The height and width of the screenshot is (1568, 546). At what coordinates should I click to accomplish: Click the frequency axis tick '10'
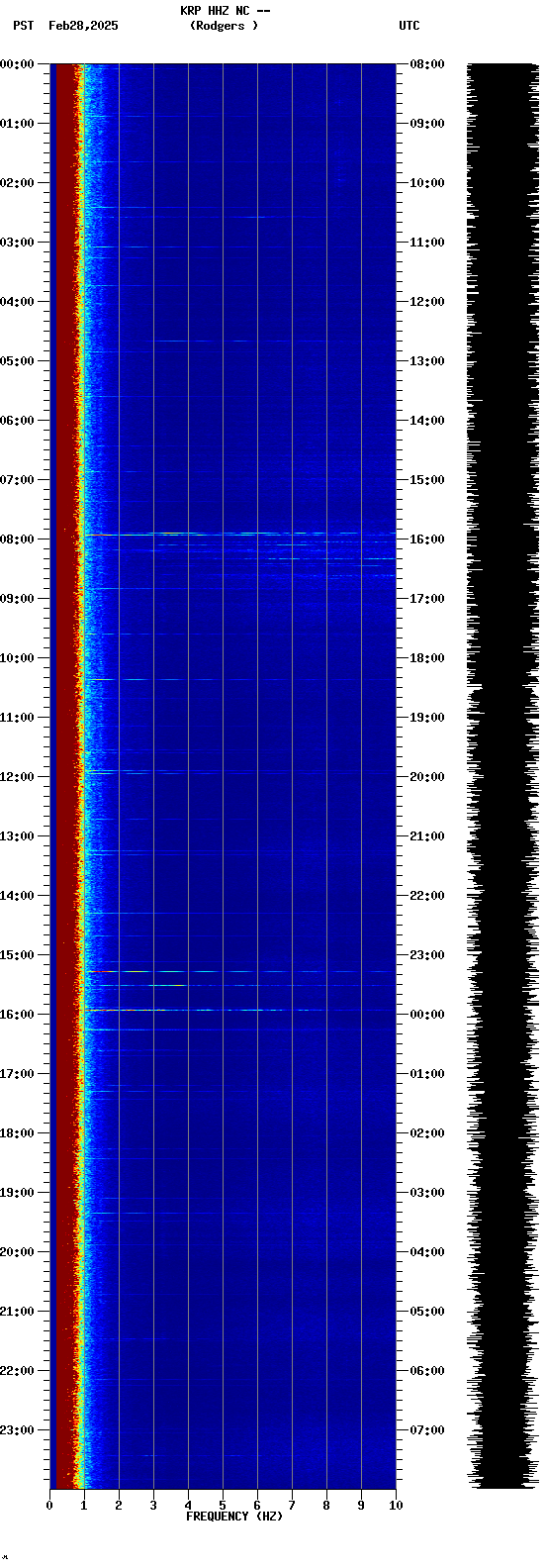coord(396,1506)
